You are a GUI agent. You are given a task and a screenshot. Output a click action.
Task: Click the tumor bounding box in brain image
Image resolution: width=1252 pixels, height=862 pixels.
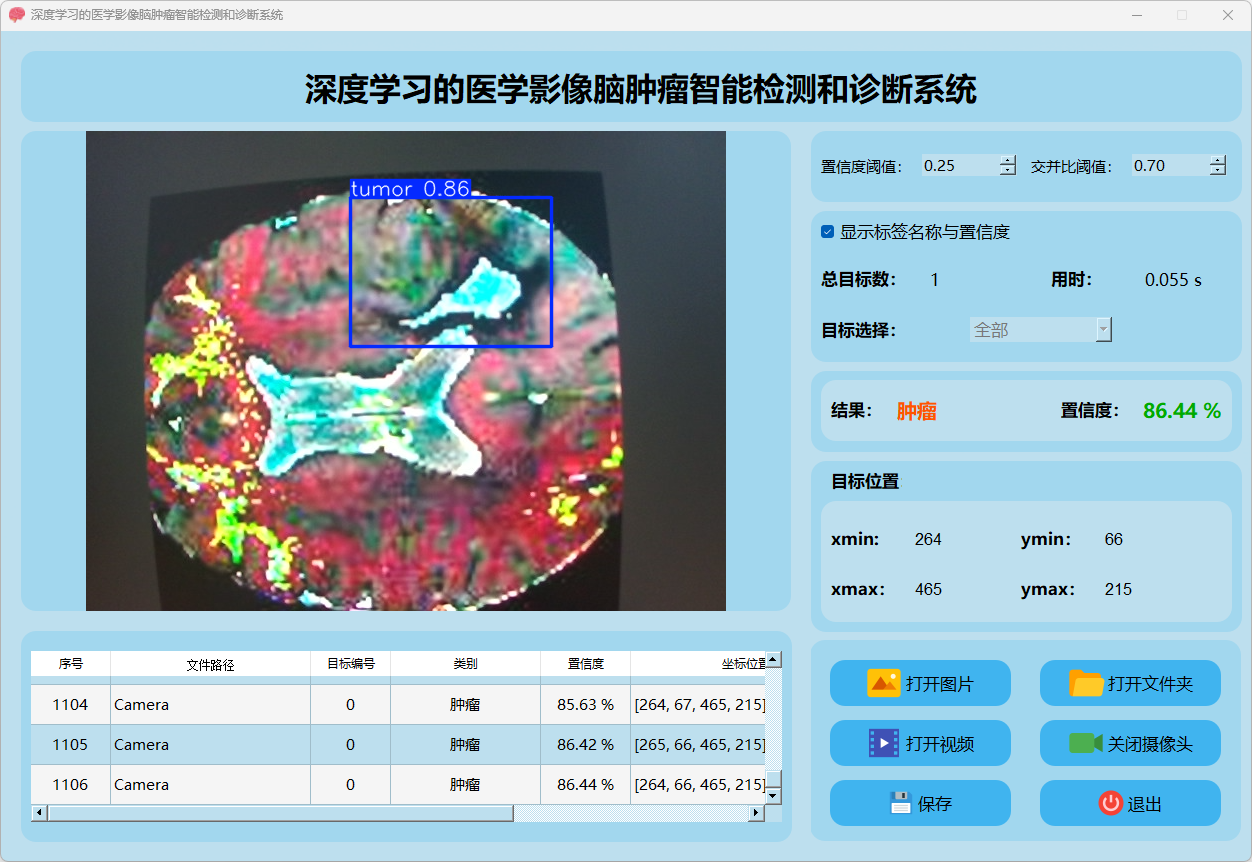[x=450, y=271]
